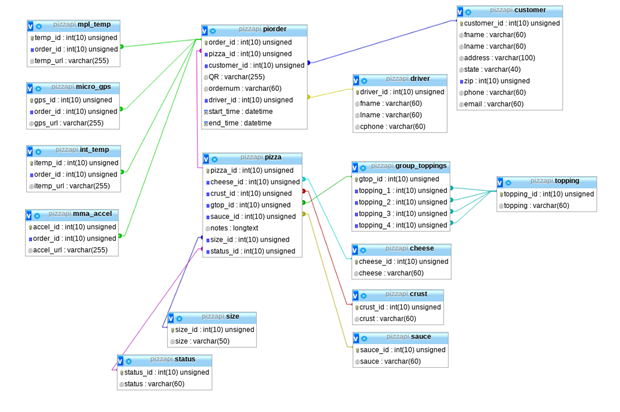
Task: Click the email : varchar(60) column
Action: tap(491, 104)
